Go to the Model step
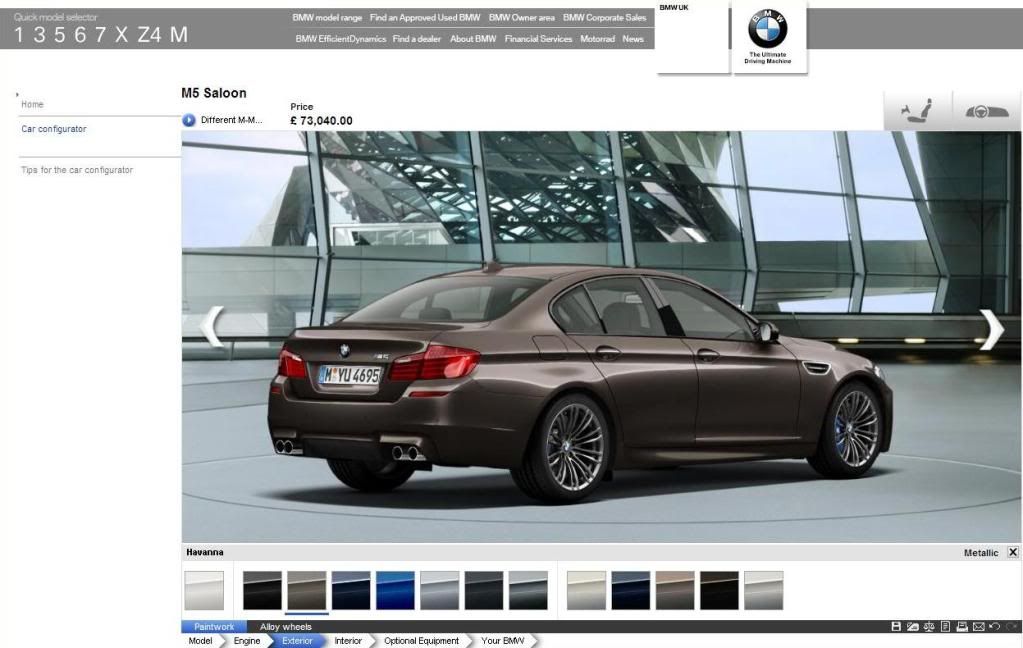Screen dimensions: 1023x648 (200, 641)
